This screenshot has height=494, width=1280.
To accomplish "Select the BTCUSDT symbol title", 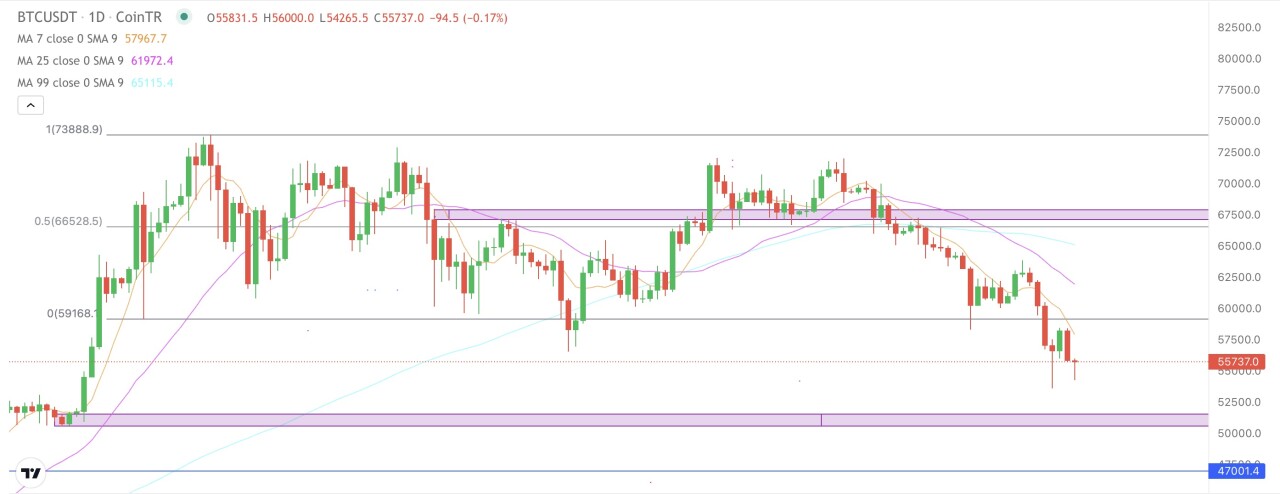I will (51, 17).
